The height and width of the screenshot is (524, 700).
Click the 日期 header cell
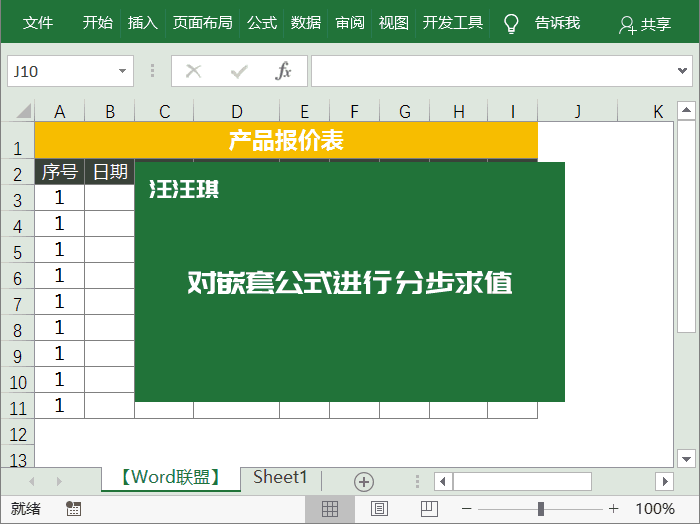(110, 171)
